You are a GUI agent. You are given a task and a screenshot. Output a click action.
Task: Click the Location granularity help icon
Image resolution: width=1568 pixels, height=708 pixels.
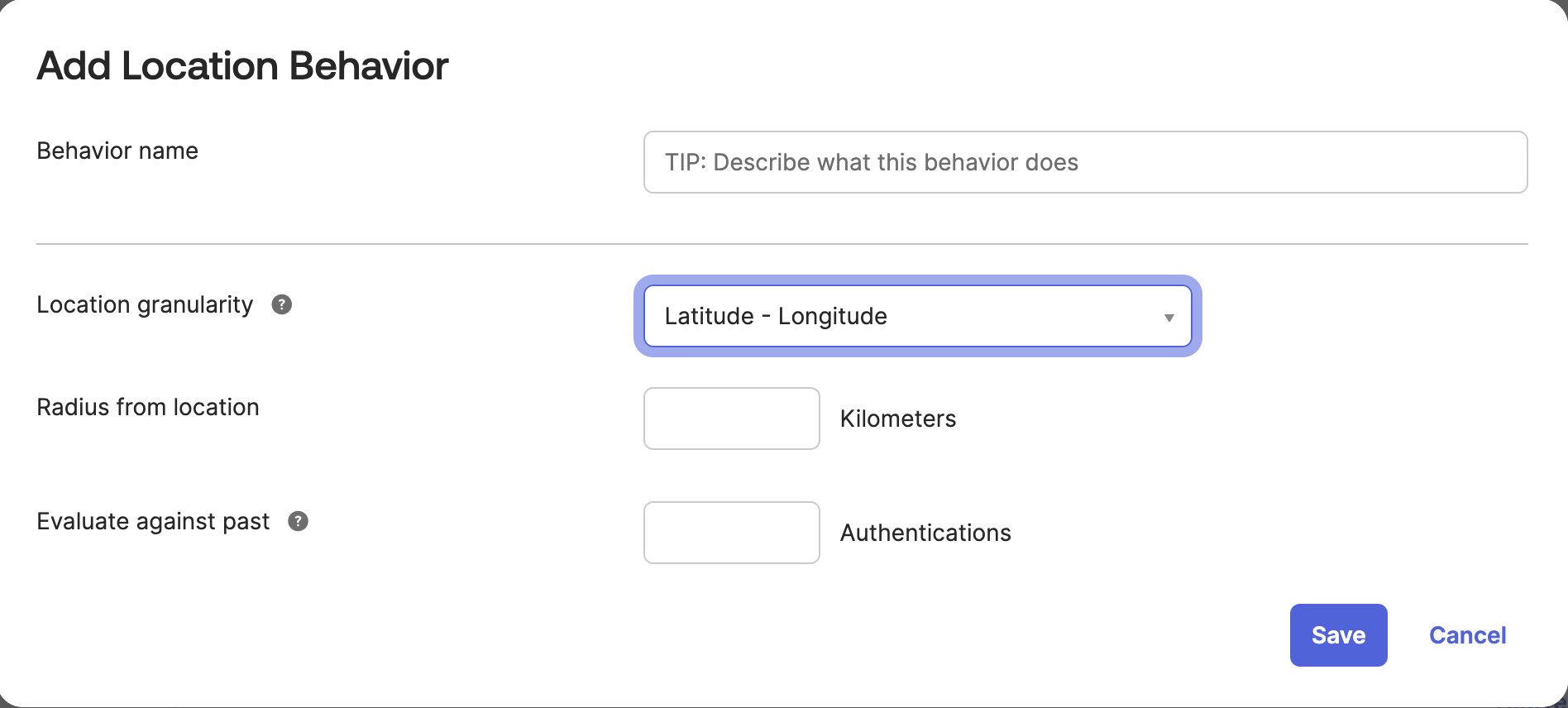(x=283, y=305)
